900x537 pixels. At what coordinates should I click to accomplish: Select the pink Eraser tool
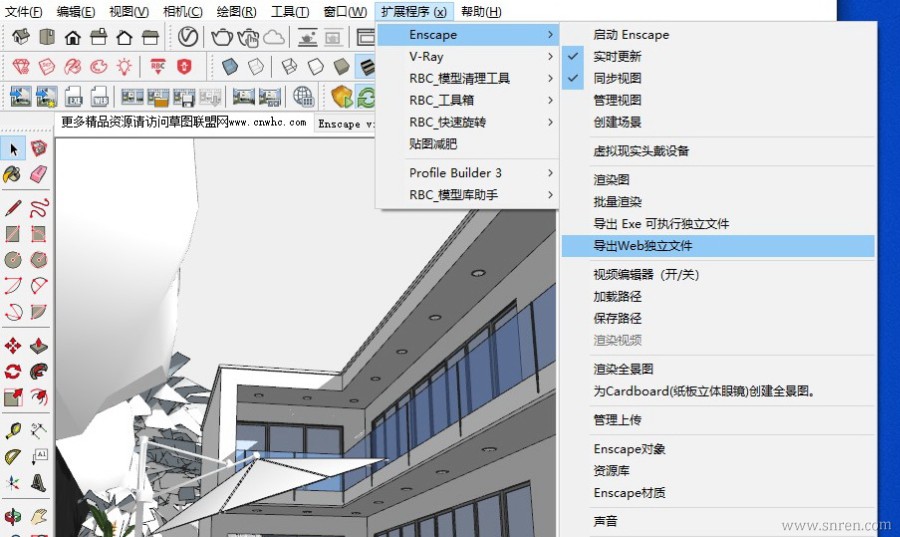[x=38, y=174]
